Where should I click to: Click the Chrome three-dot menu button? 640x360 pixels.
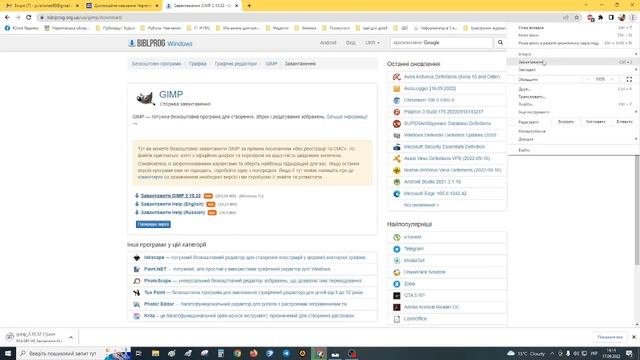tap(633, 18)
